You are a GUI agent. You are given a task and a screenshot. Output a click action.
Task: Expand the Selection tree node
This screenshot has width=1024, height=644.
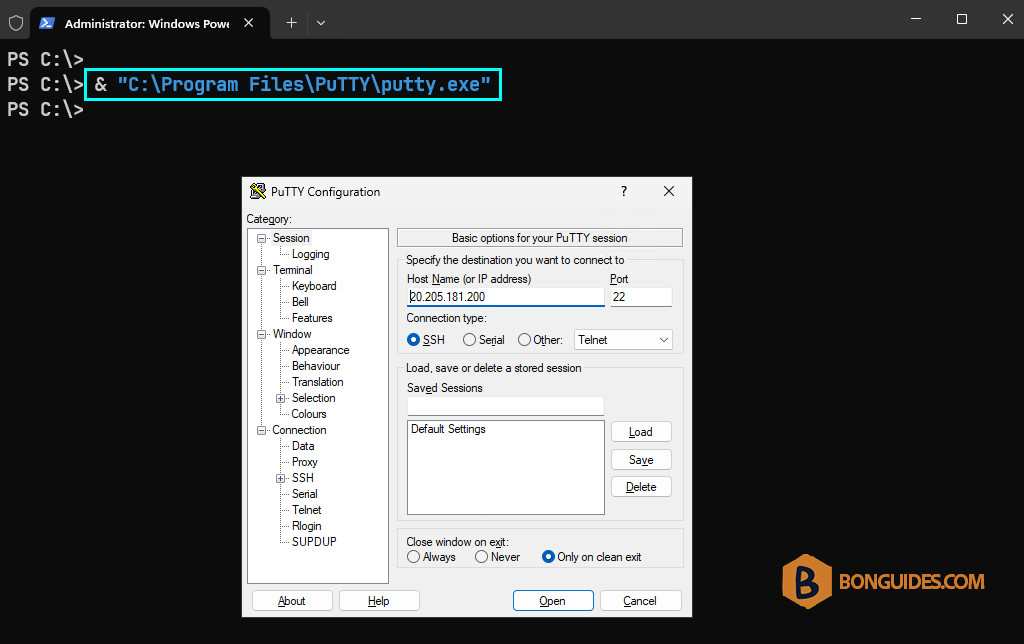click(280, 398)
